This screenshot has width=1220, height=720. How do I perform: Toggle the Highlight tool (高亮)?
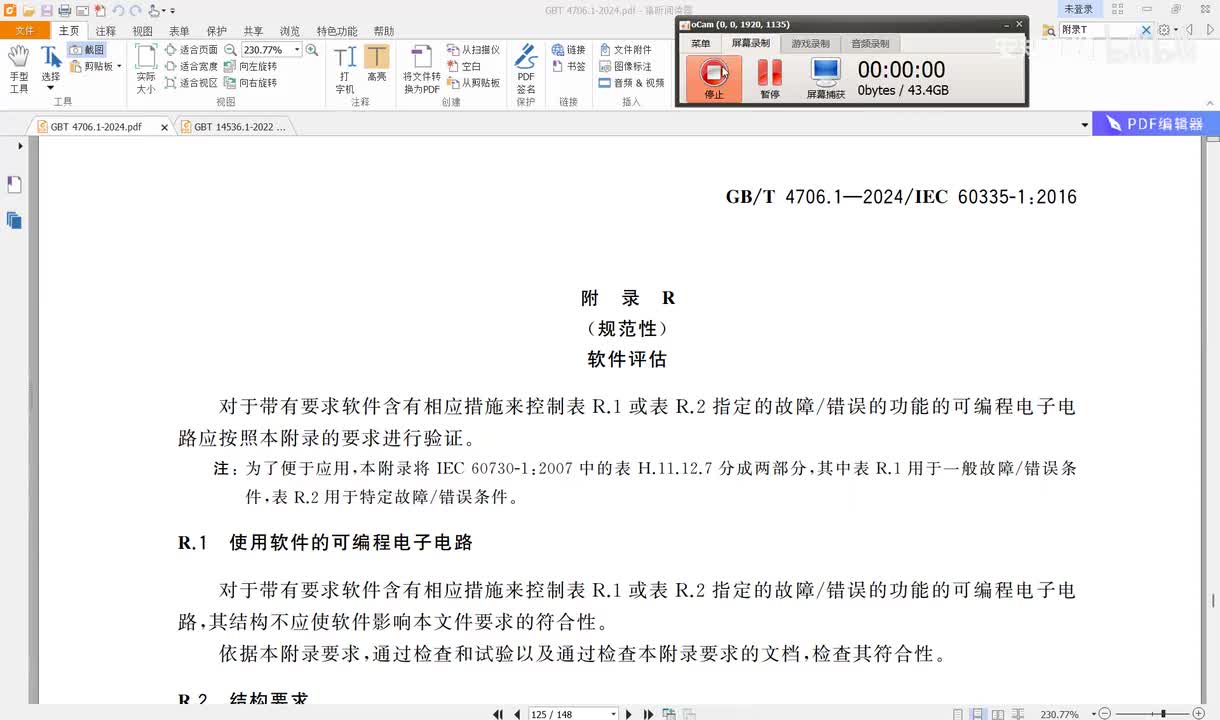click(377, 64)
